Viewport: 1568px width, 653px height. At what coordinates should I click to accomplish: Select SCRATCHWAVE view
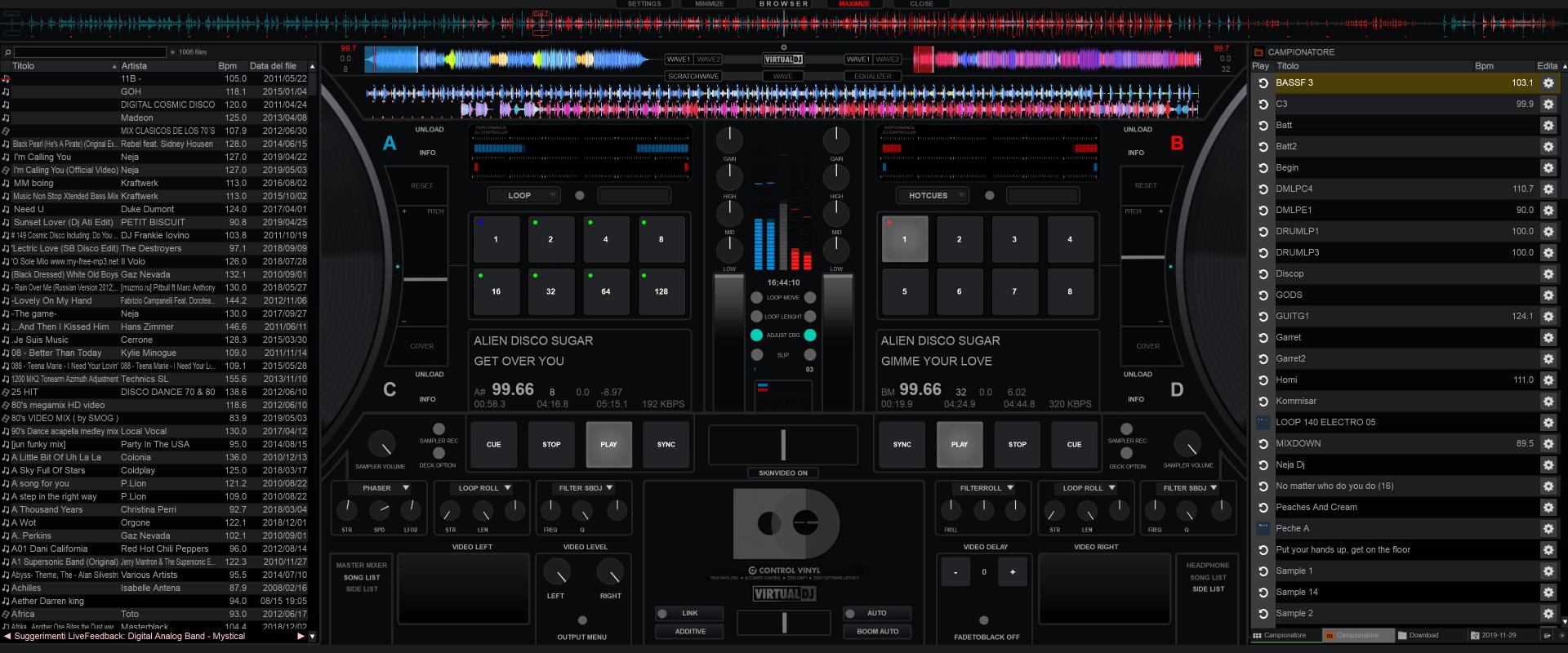pos(693,76)
